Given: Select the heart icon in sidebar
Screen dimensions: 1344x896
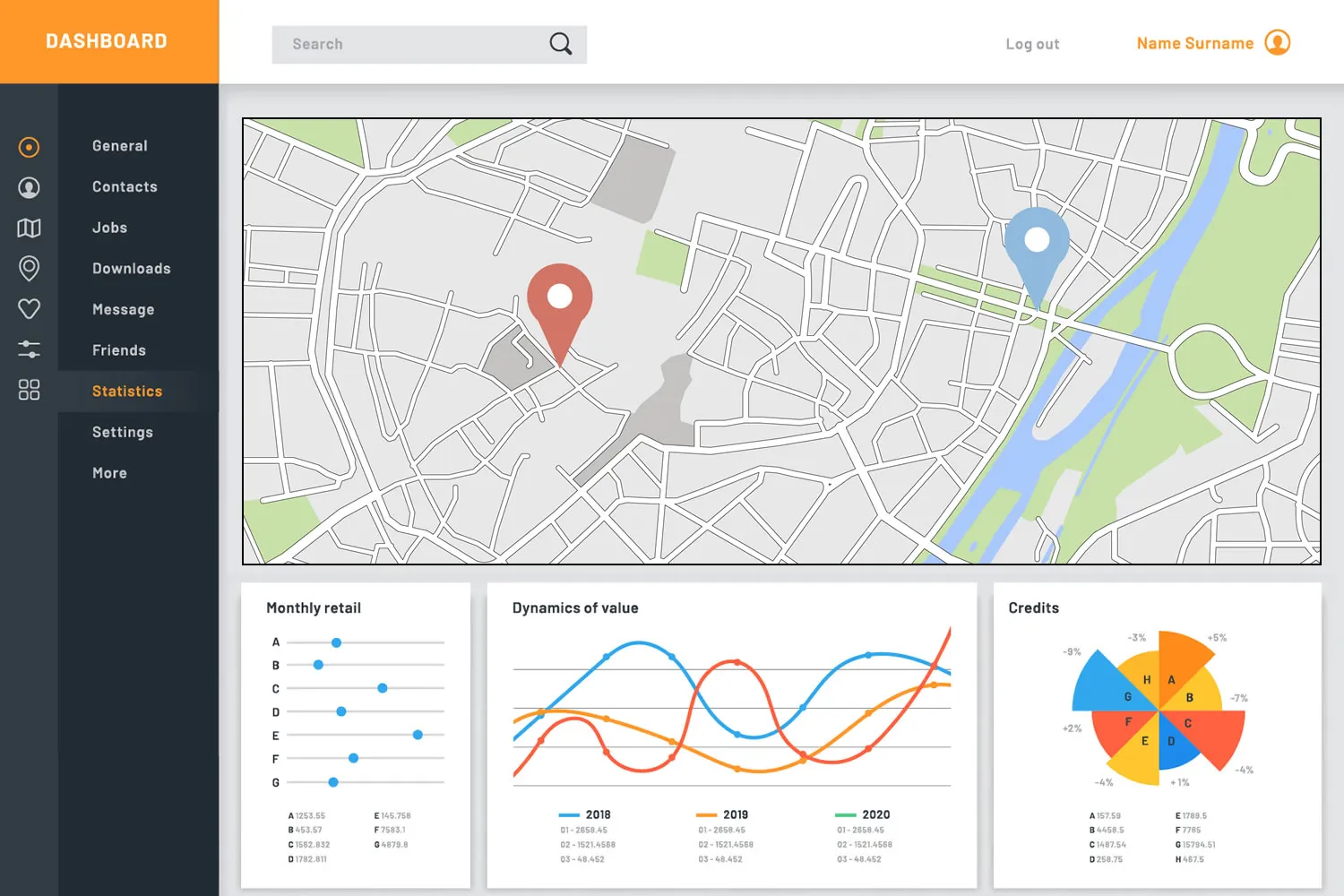Looking at the screenshot, I should [x=29, y=309].
